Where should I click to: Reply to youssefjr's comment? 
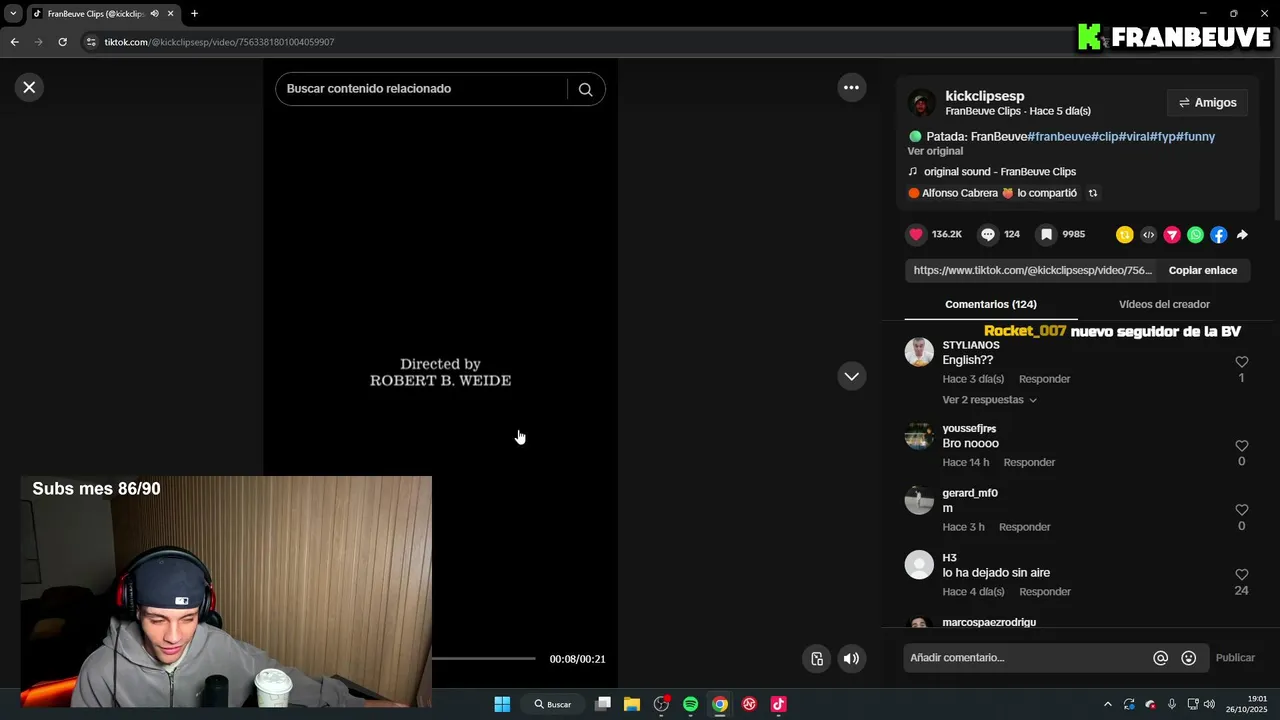pyautogui.click(x=1029, y=462)
